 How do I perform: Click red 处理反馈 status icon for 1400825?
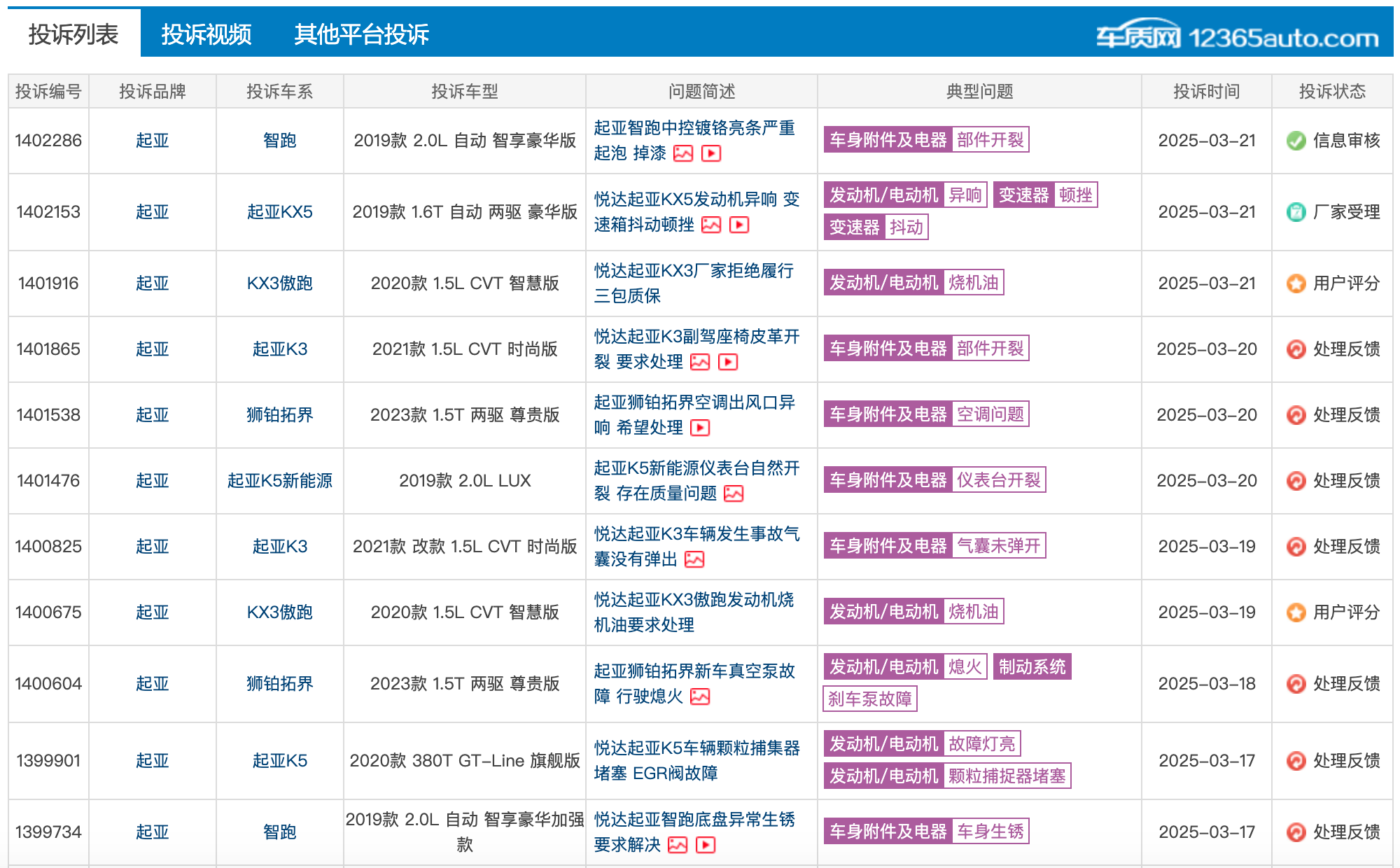click(x=1296, y=547)
